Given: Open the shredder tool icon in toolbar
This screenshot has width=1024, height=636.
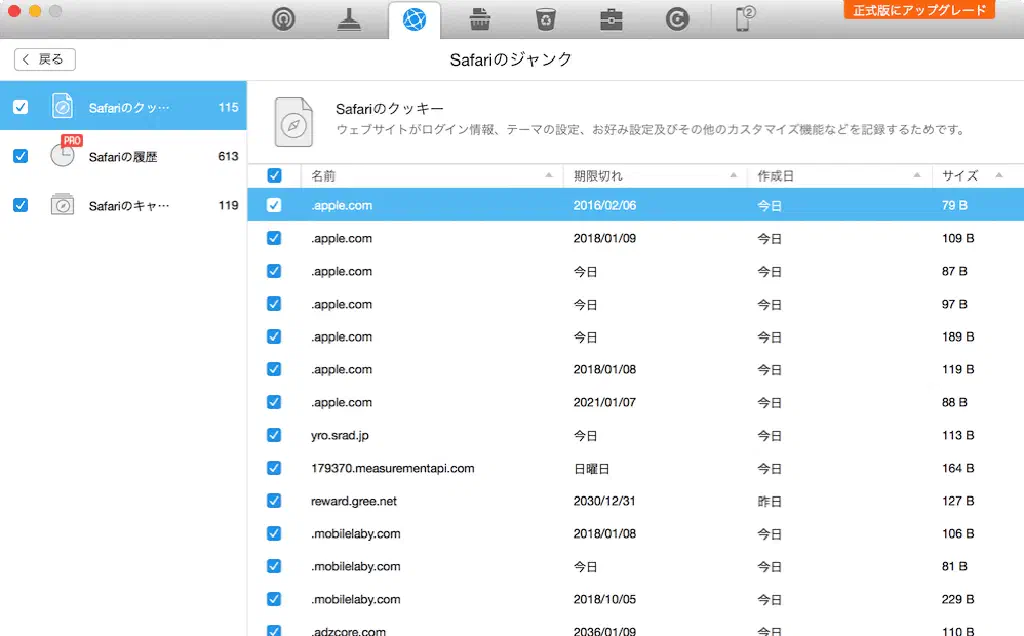Looking at the screenshot, I should coord(479,20).
